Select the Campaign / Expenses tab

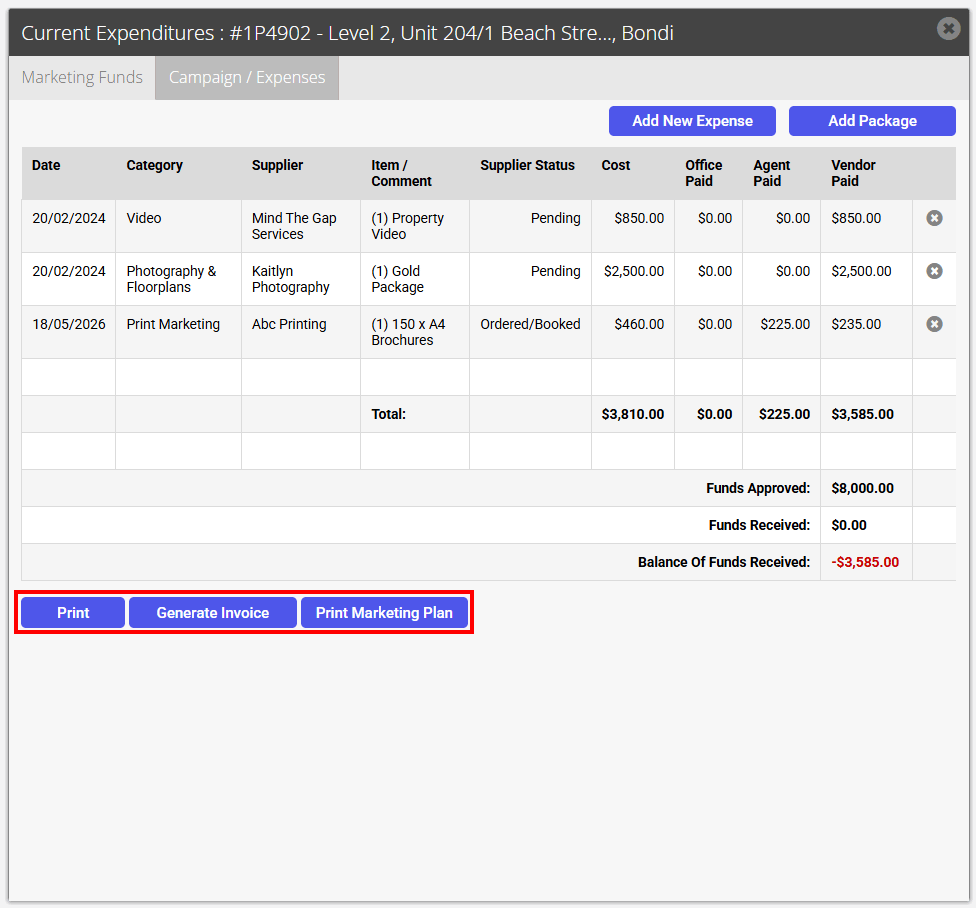pyautogui.click(x=247, y=77)
